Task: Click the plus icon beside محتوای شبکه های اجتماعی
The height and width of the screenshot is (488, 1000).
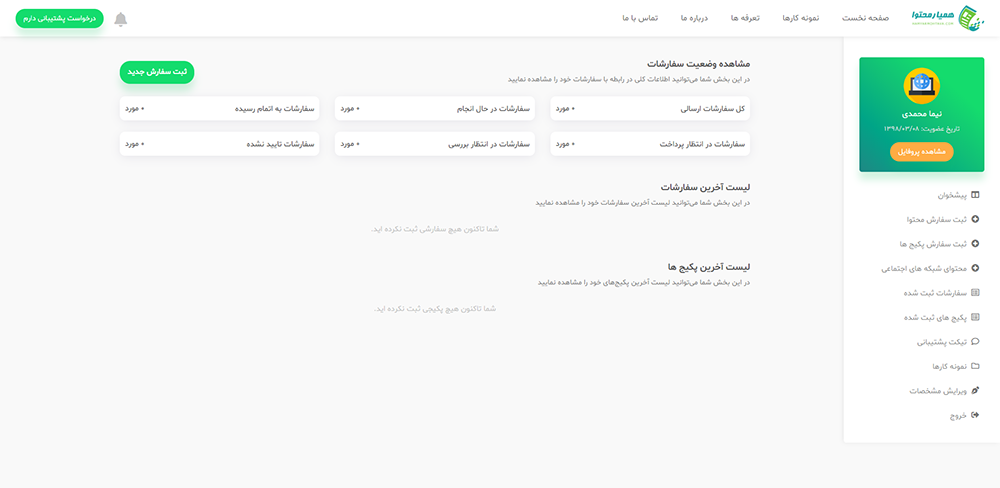Action: point(974,269)
